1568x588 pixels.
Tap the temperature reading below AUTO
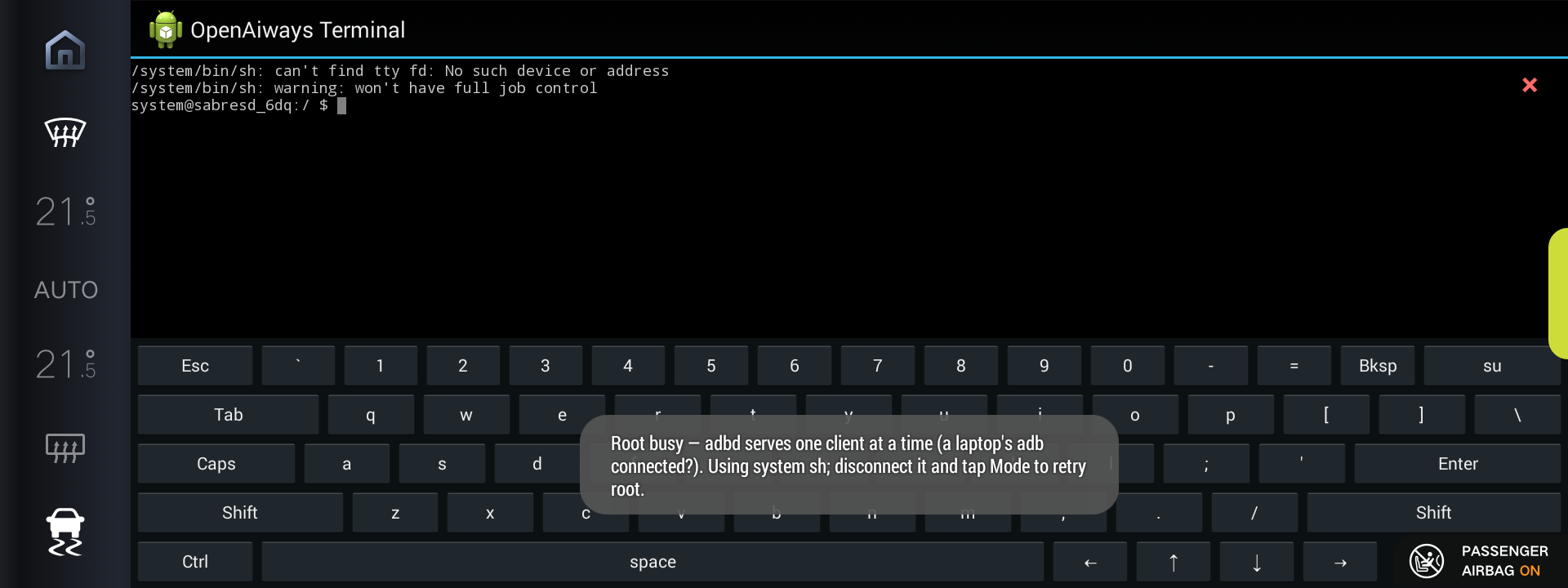coord(65,363)
